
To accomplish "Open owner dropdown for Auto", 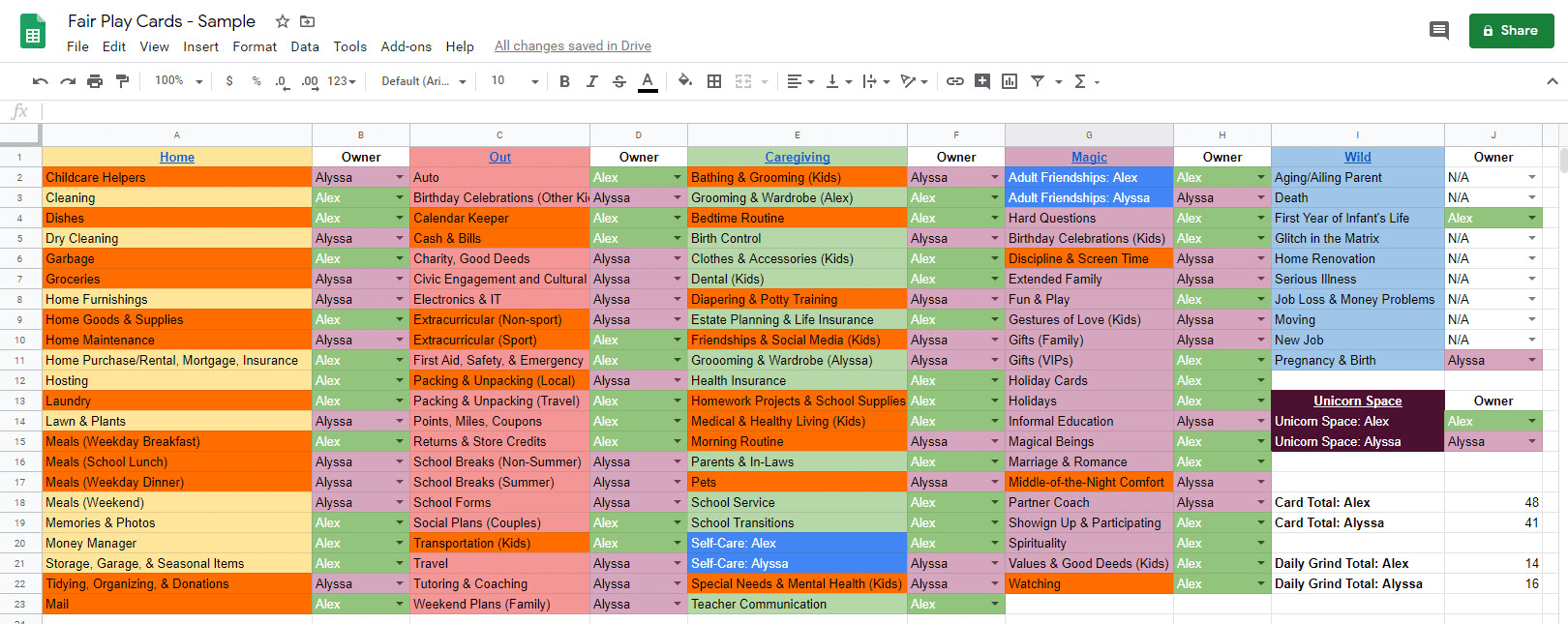I will [678, 178].
